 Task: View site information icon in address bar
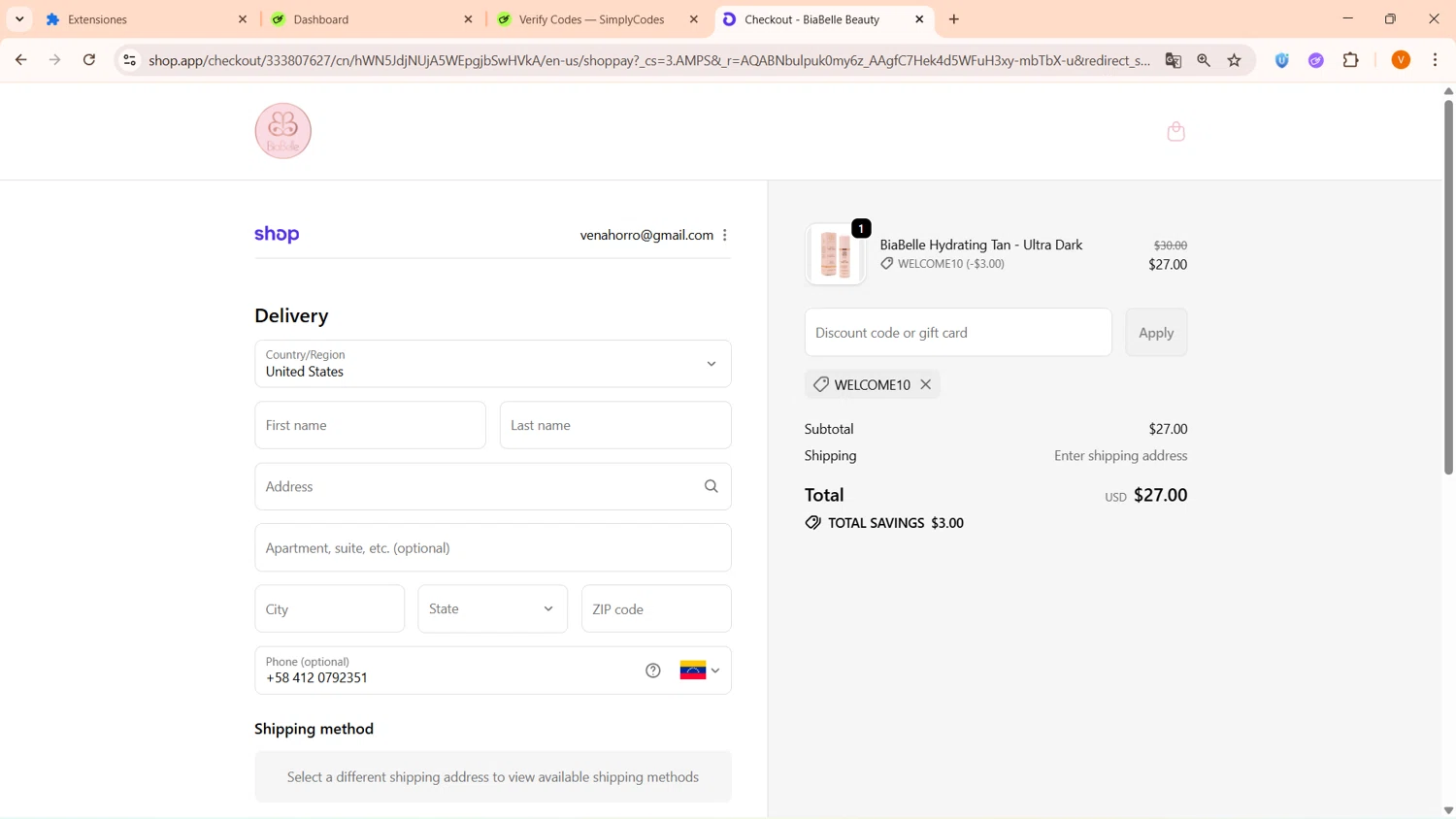point(129,60)
